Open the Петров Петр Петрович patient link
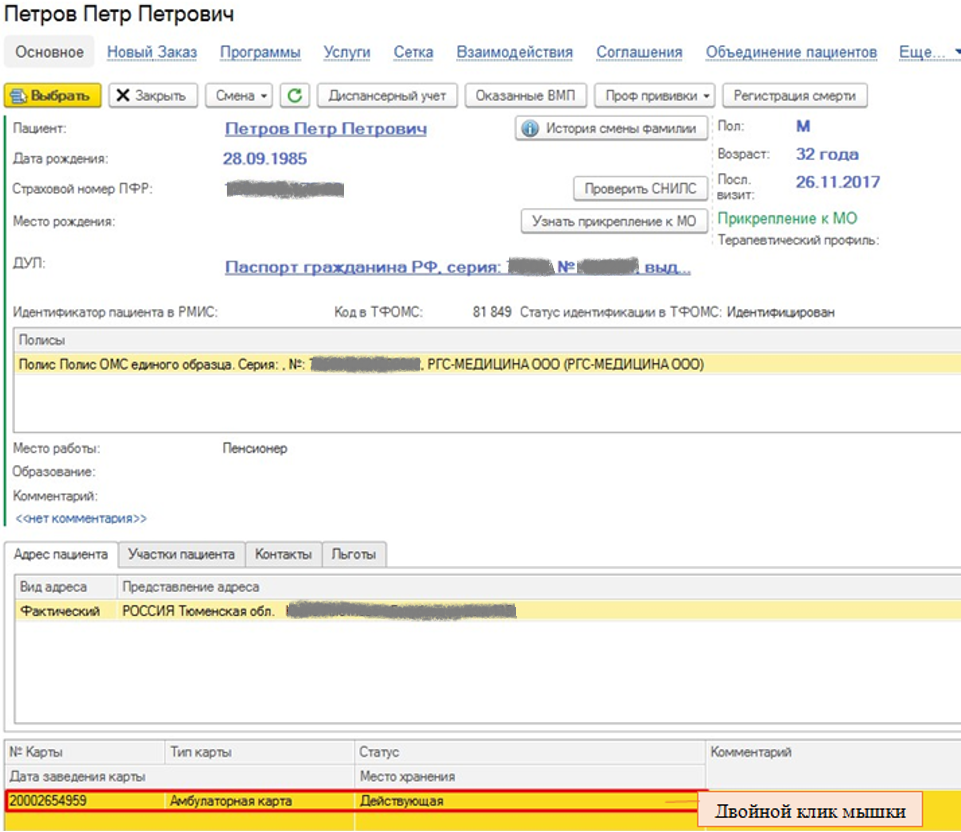 pyautogui.click(x=326, y=129)
